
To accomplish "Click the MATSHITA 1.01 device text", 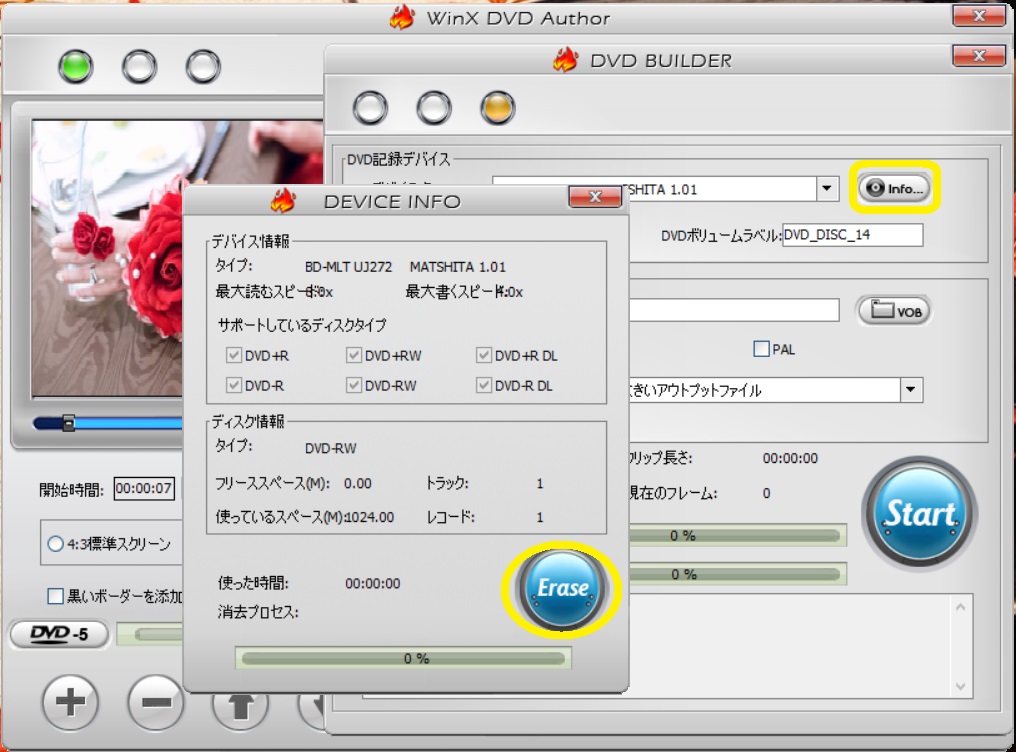I will (x=457, y=267).
